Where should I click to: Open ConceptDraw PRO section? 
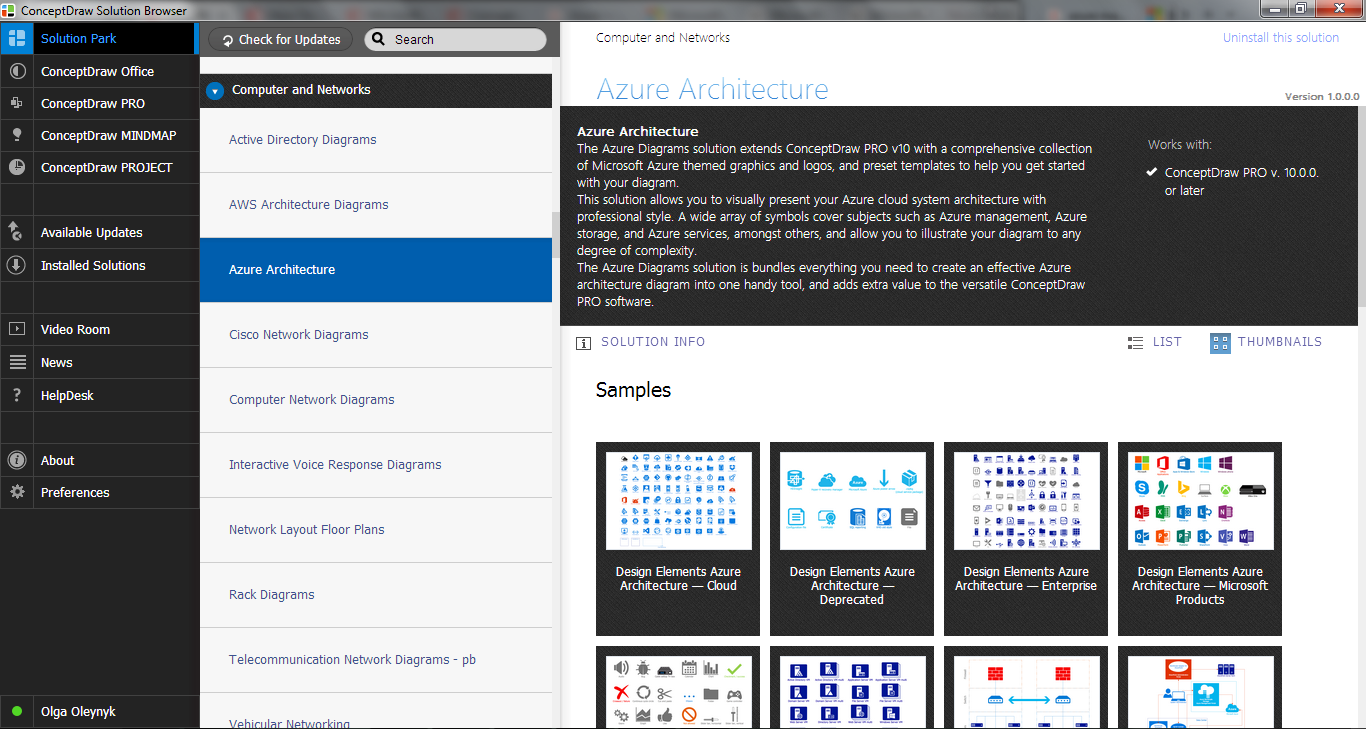click(99, 103)
